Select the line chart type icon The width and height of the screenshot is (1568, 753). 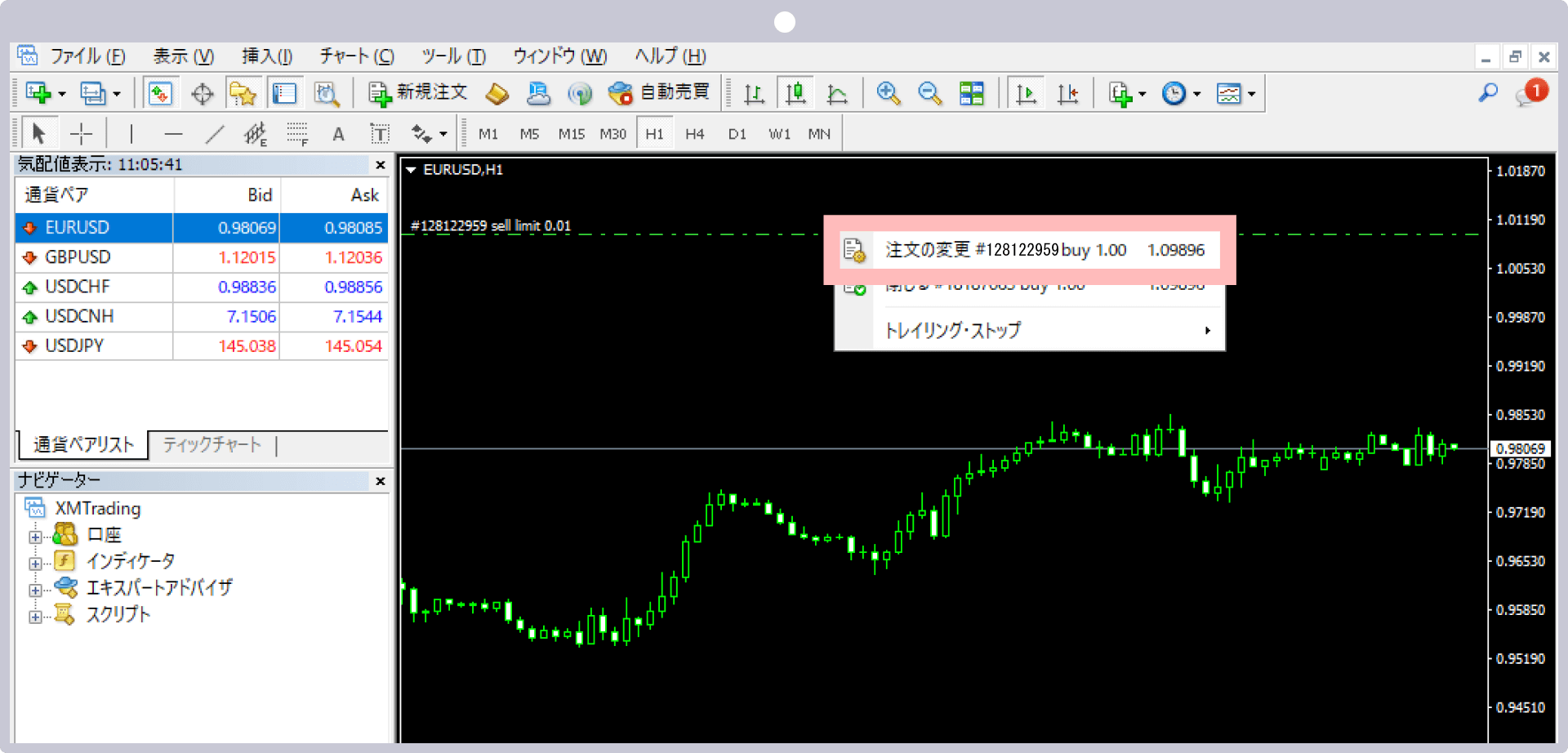coord(837,94)
